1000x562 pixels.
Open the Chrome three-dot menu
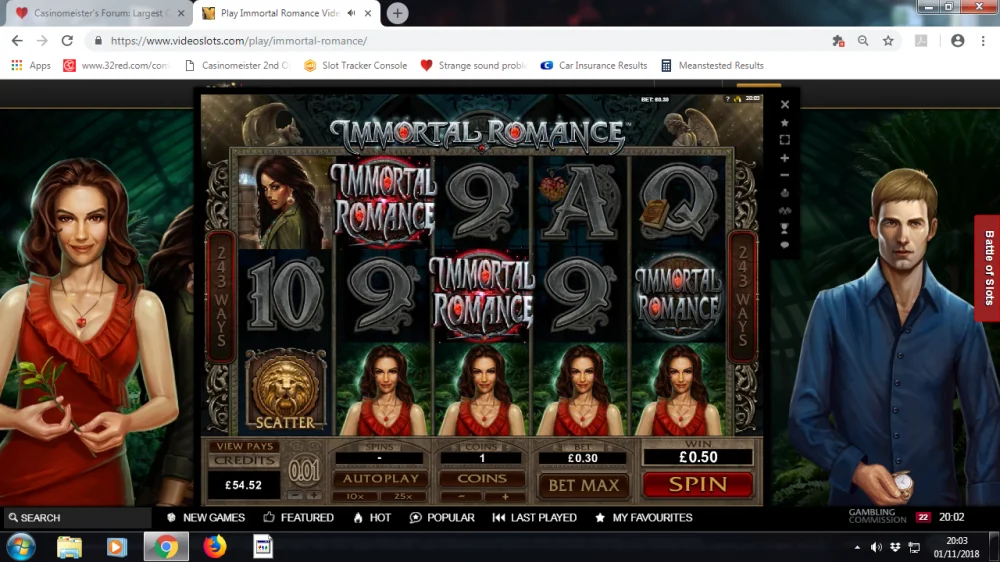click(x=983, y=41)
